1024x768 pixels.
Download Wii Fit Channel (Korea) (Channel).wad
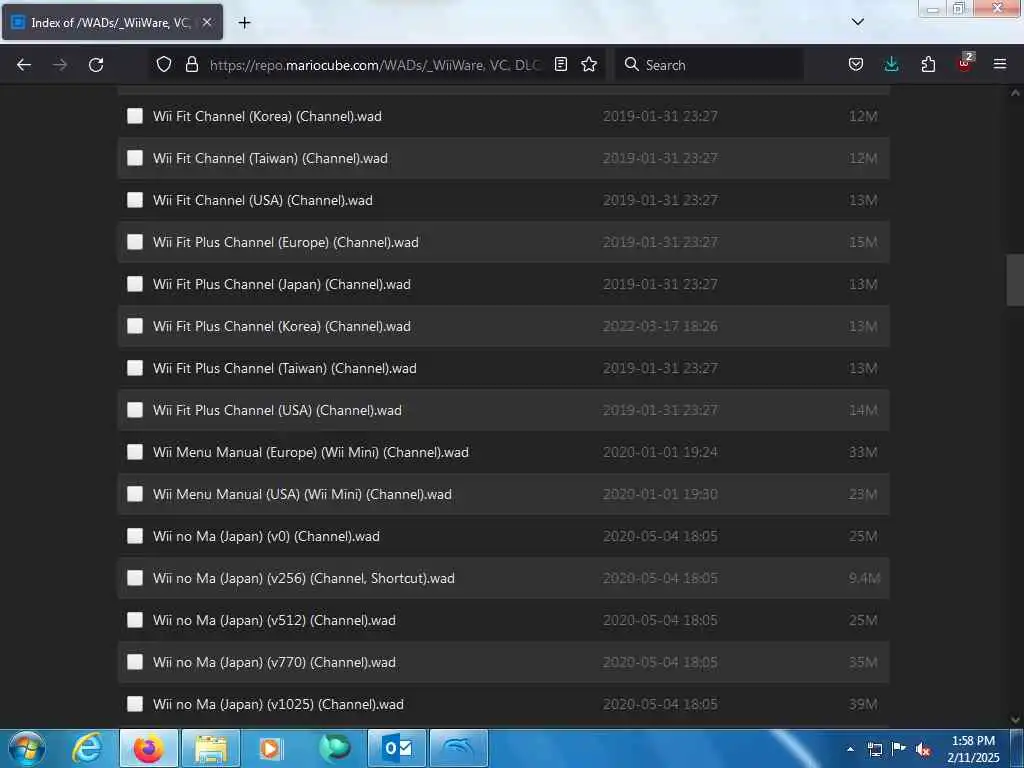tap(267, 116)
